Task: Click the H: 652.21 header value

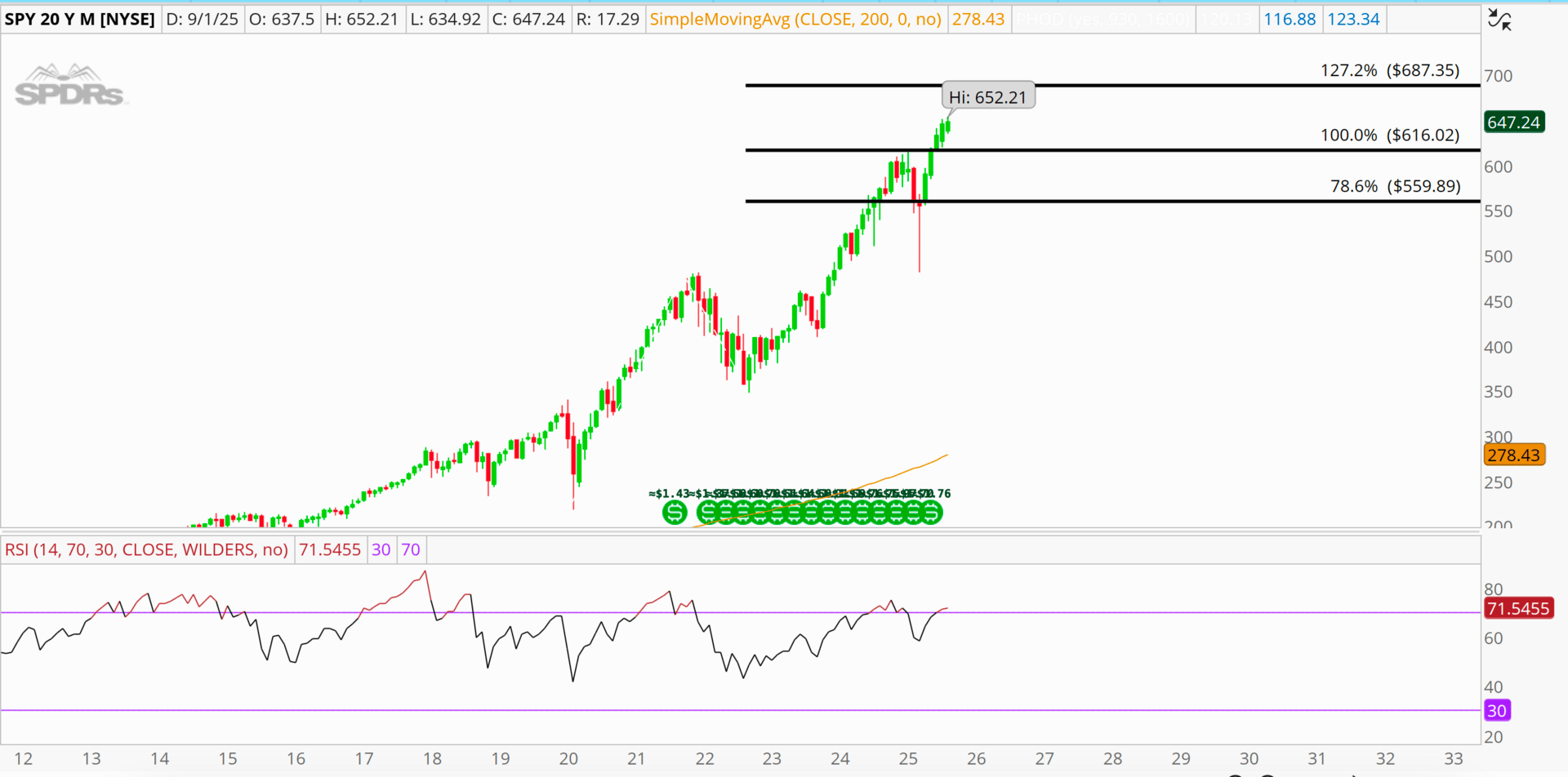Action: (361, 19)
